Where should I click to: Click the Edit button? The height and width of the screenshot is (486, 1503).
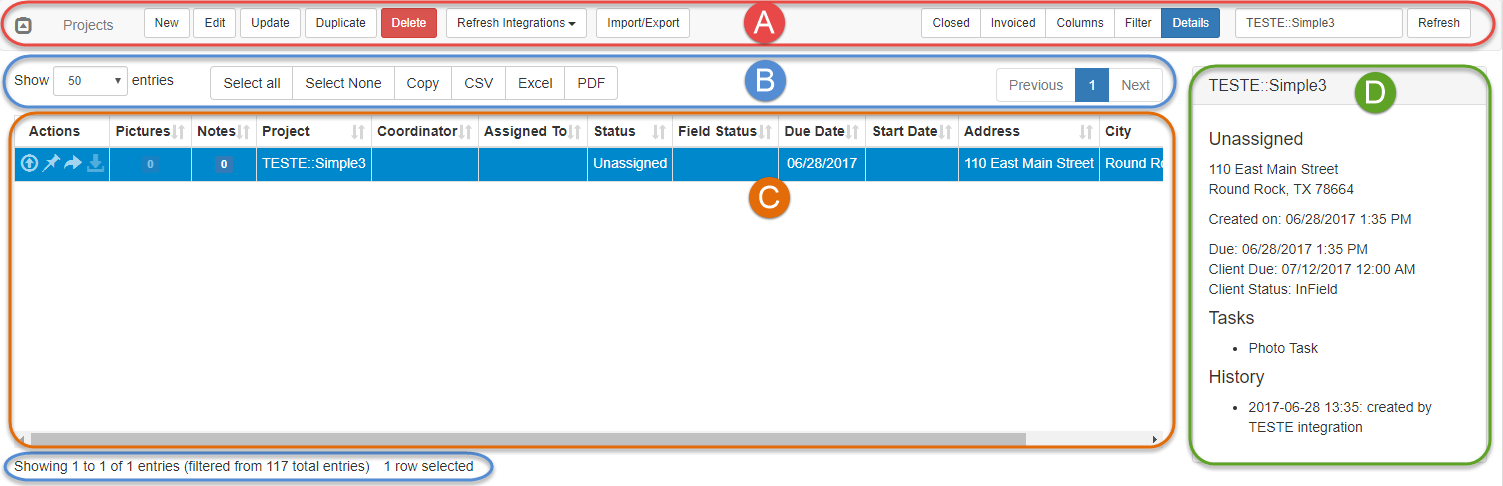point(215,23)
